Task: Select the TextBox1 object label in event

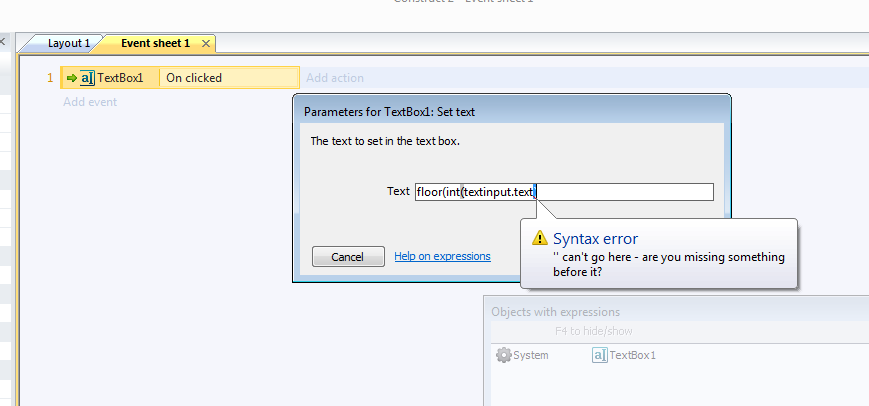Action: 120,78
